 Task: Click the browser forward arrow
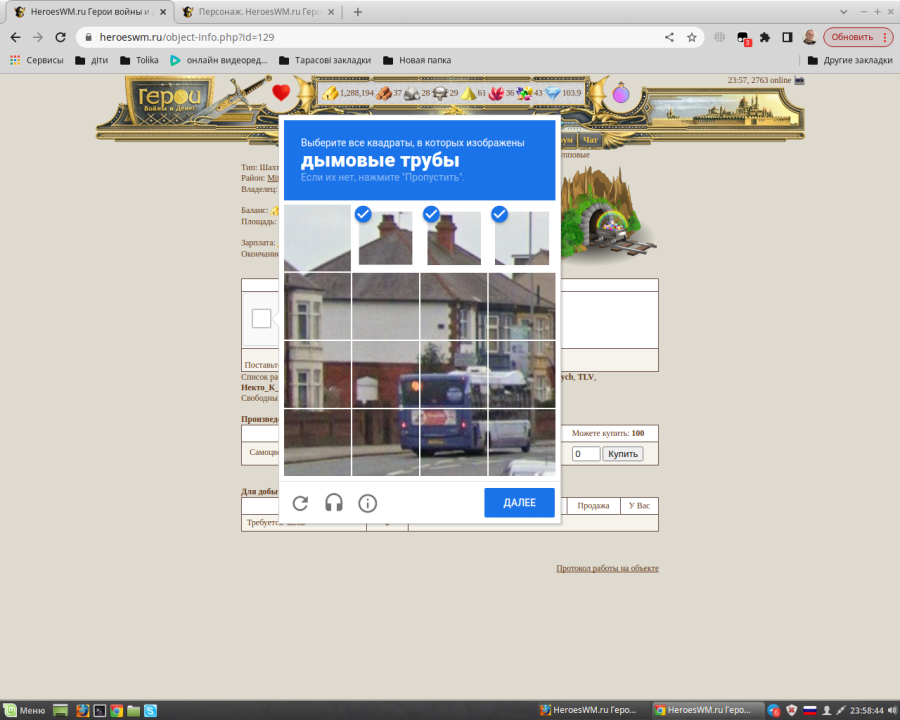pyautogui.click(x=38, y=37)
